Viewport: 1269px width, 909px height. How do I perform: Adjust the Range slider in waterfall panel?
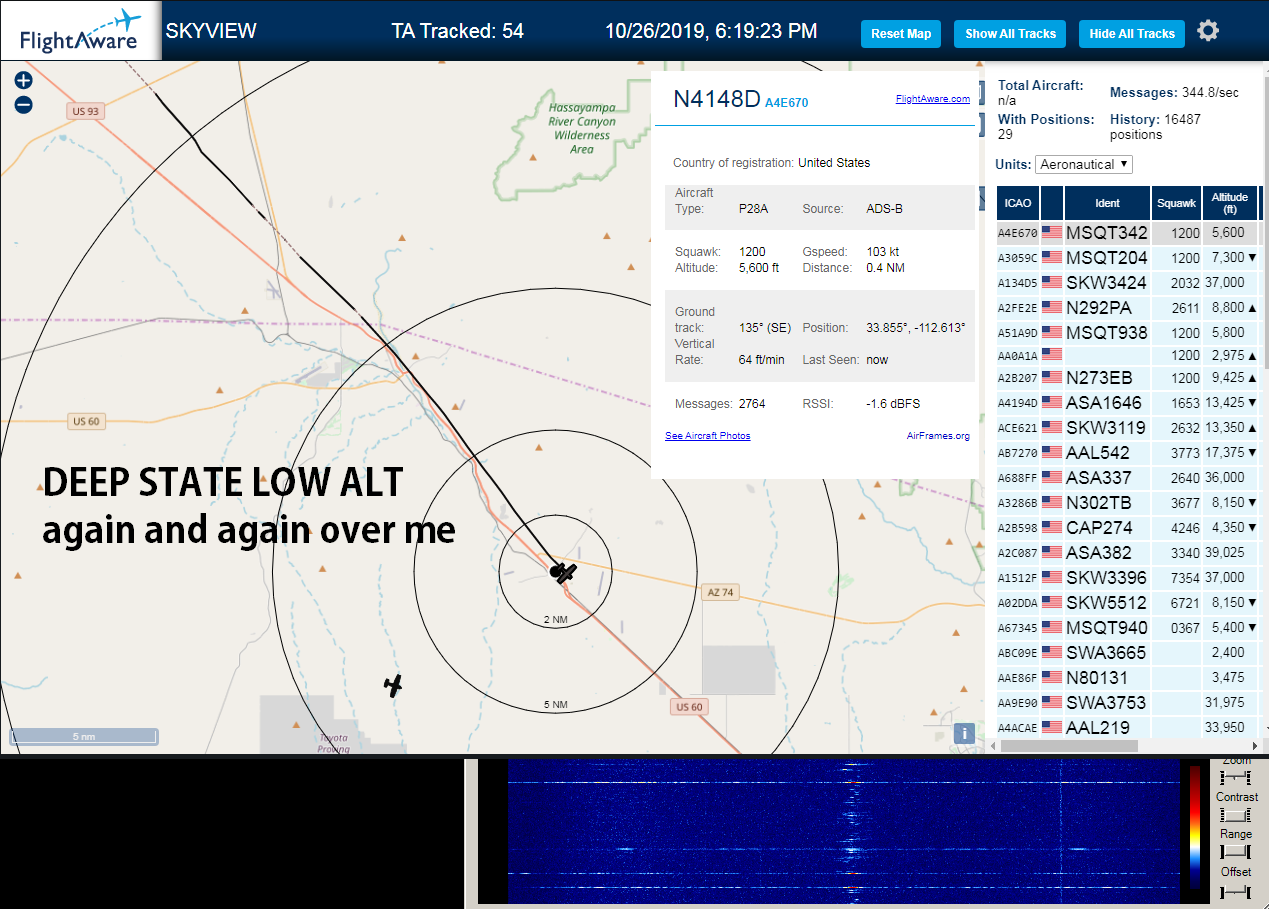click(x=1236, y=851)
